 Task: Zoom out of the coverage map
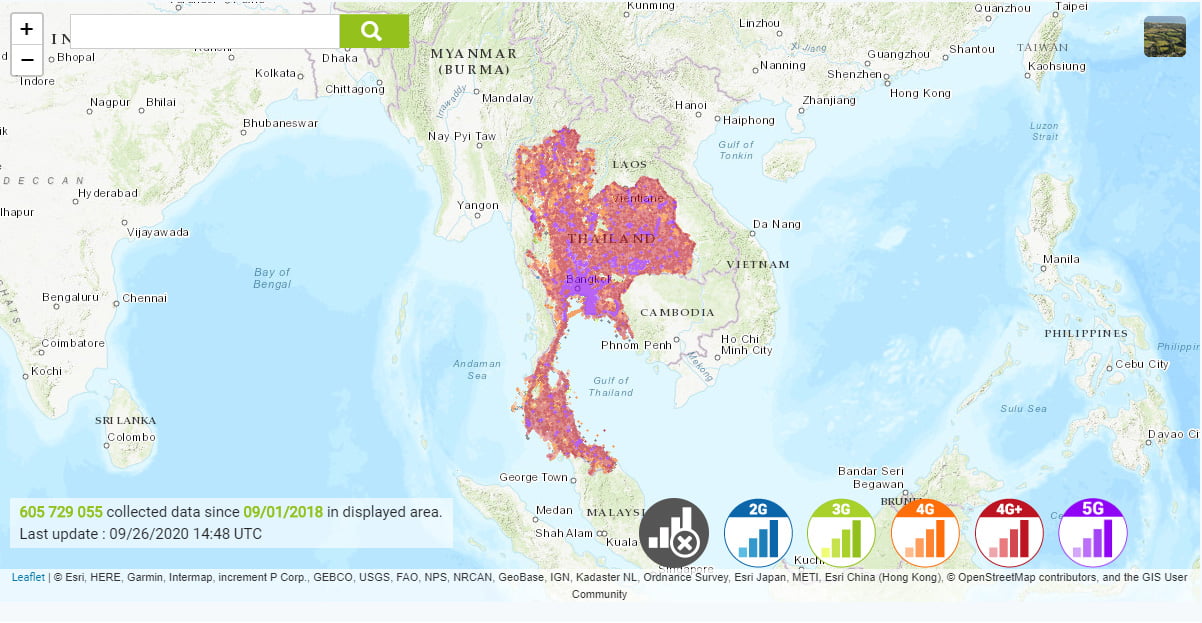tap(27, 60)
